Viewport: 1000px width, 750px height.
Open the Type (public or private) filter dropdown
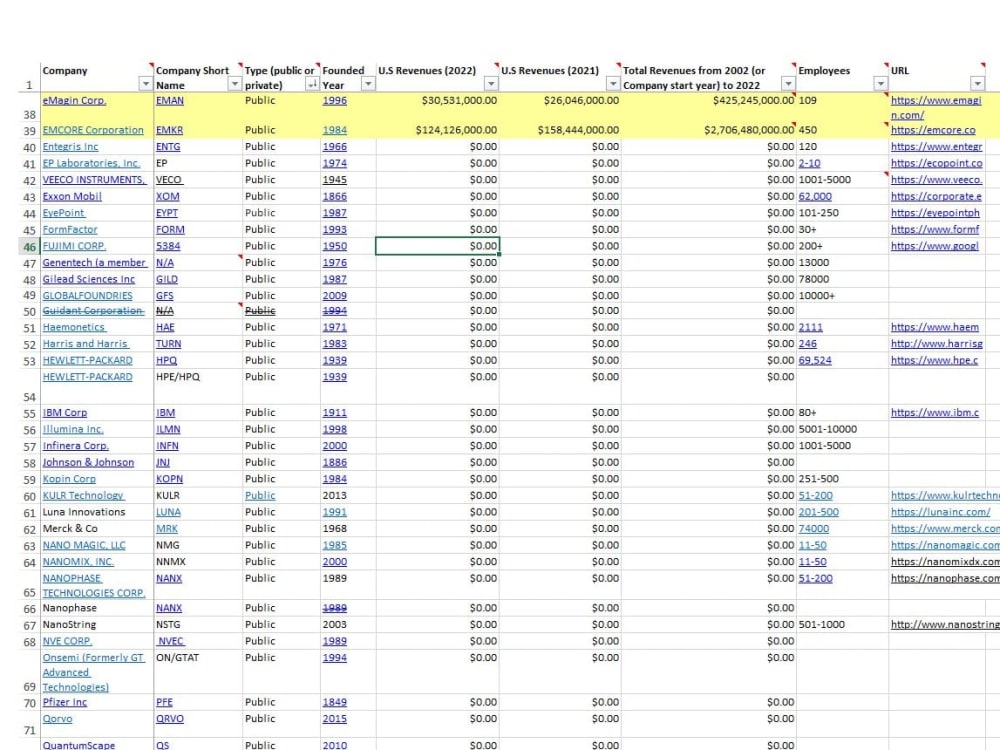pyautogui.click(x=312, y=84)
